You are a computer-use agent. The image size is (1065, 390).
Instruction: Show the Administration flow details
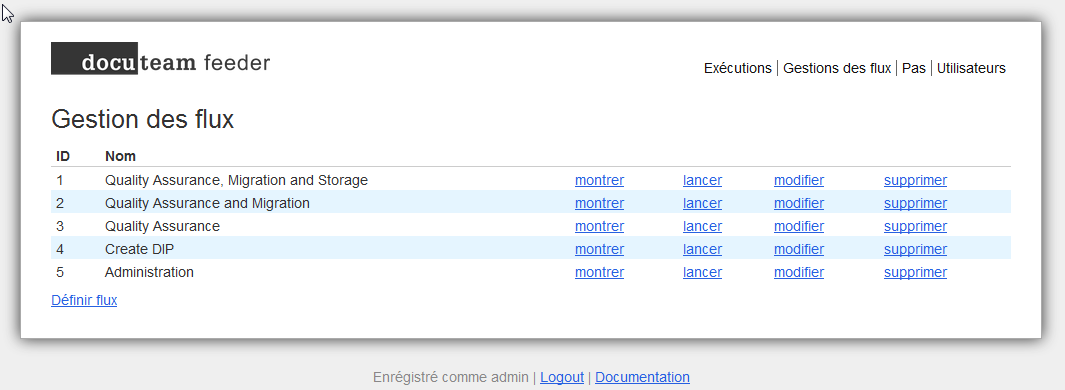pyautogui.click(x=599, y=272)
